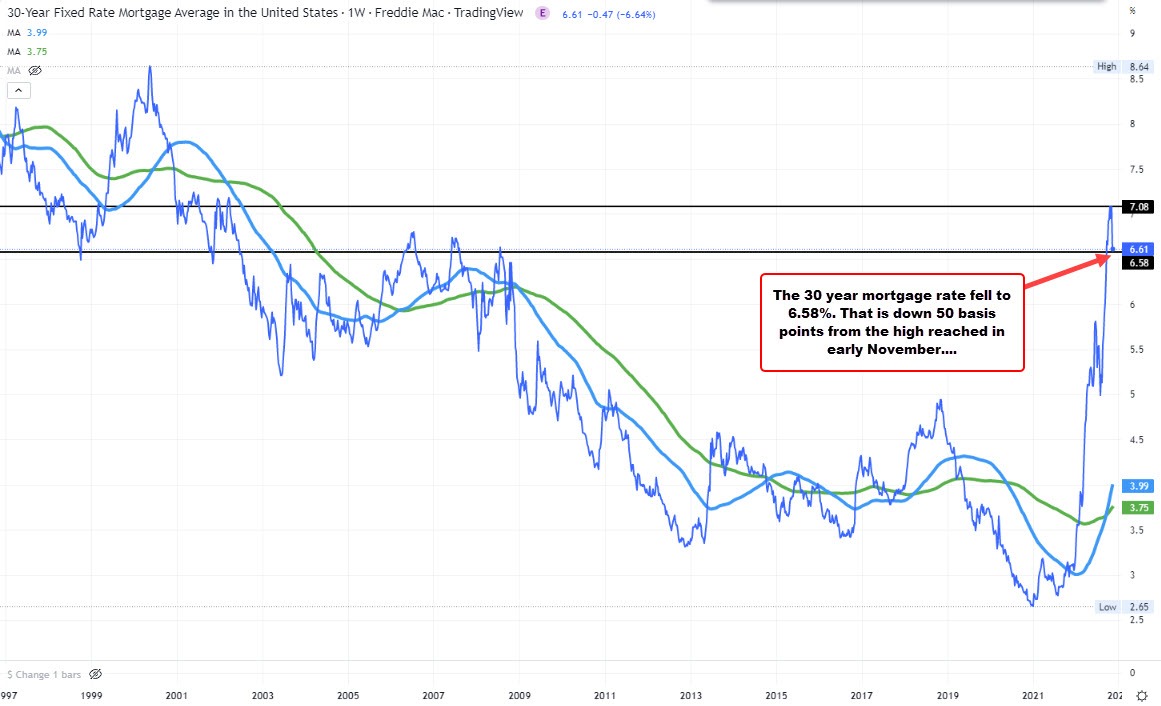Select the blue 6.61 last price tag
1161x706 pixels.
tap(1138, 249)
